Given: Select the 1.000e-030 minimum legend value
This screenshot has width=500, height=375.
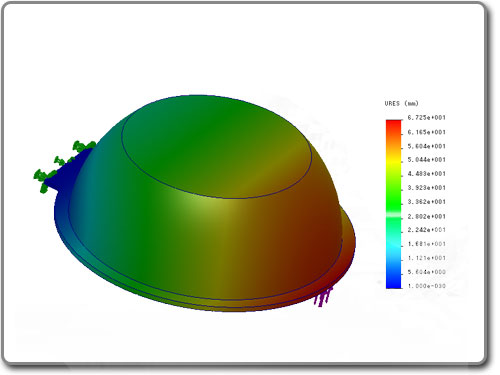Looking at the screenshot, I should pos(426,286).
